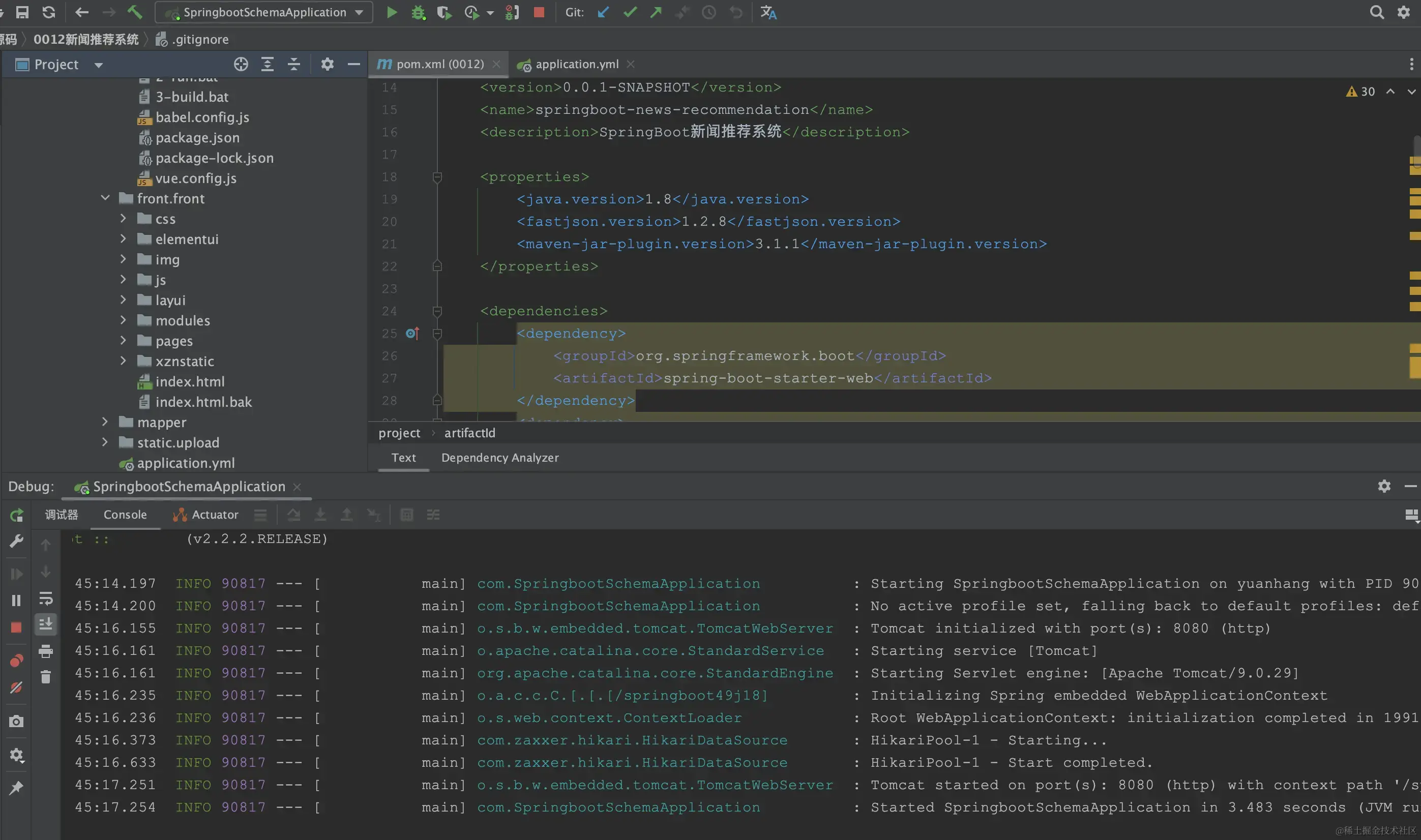Toggle scroll to end of console

click(x=46, y=624)
